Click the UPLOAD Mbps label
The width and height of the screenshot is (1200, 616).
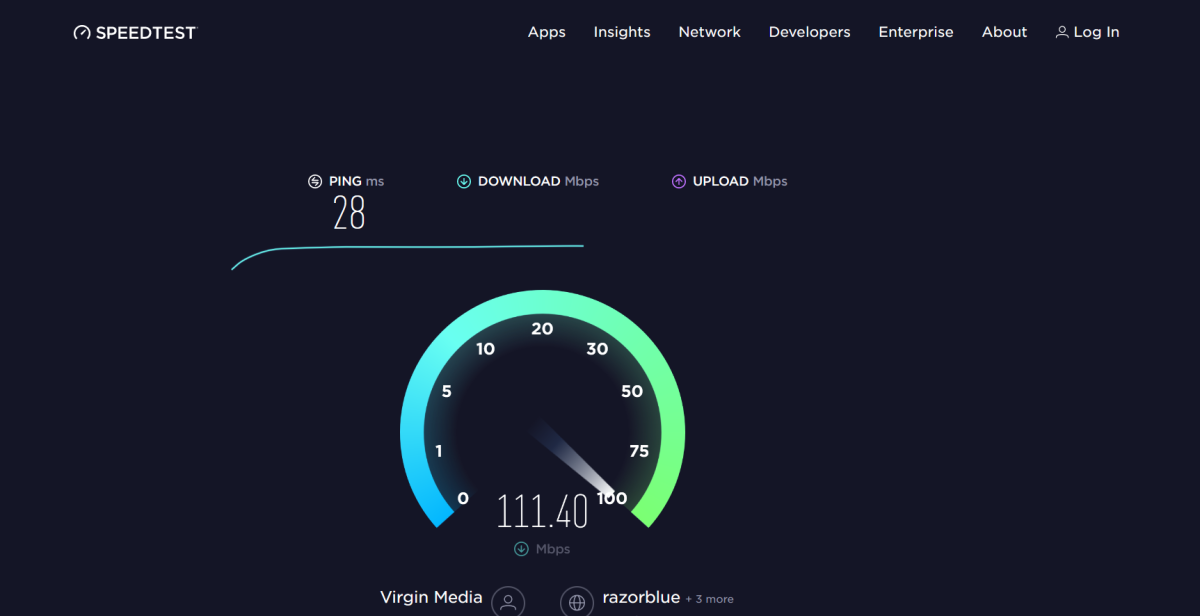740,181
